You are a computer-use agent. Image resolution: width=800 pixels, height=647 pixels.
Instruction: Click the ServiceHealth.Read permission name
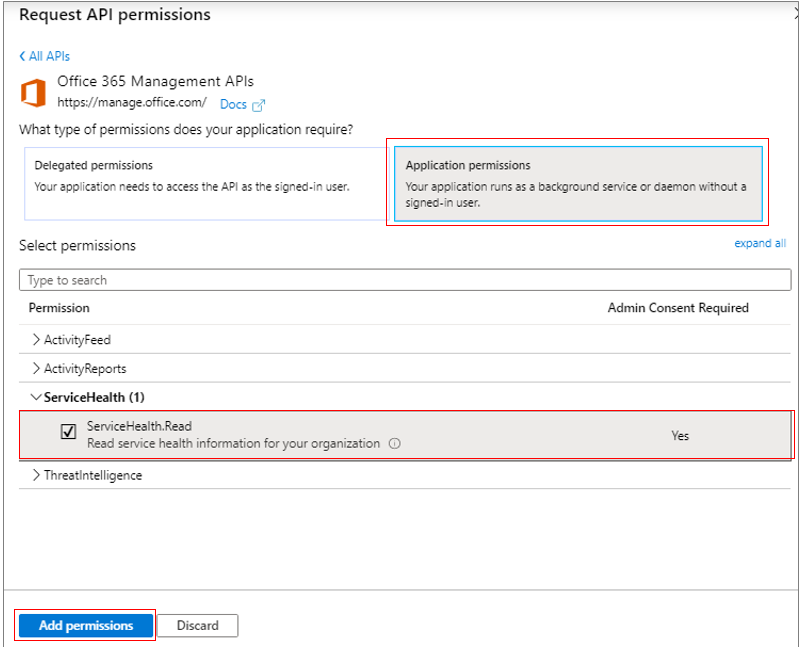tap(139, 426)
